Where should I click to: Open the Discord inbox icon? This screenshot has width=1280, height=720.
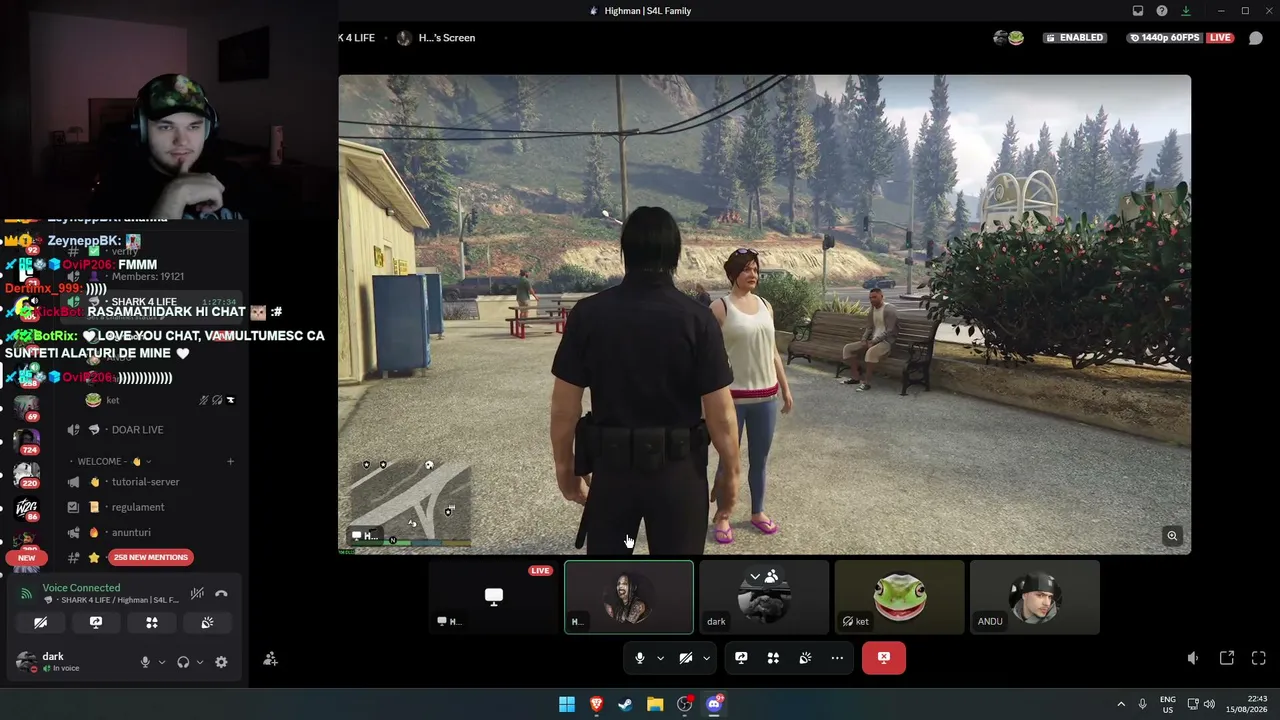(x=1138, y=11)
